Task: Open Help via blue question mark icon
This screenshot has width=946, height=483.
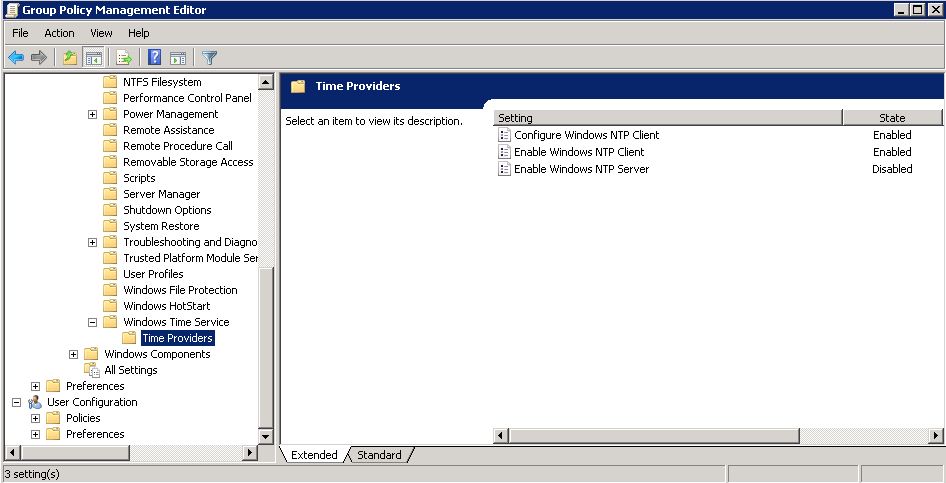Action: (154, 58)
